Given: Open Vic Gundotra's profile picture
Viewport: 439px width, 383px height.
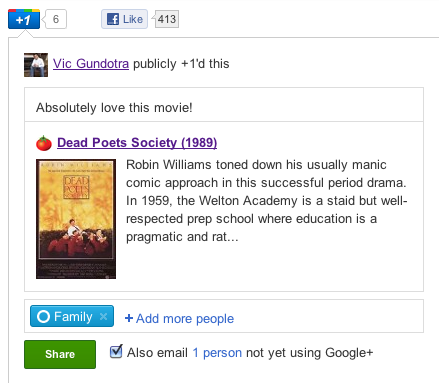Looking at the screenshot, I should pos(36,65).
